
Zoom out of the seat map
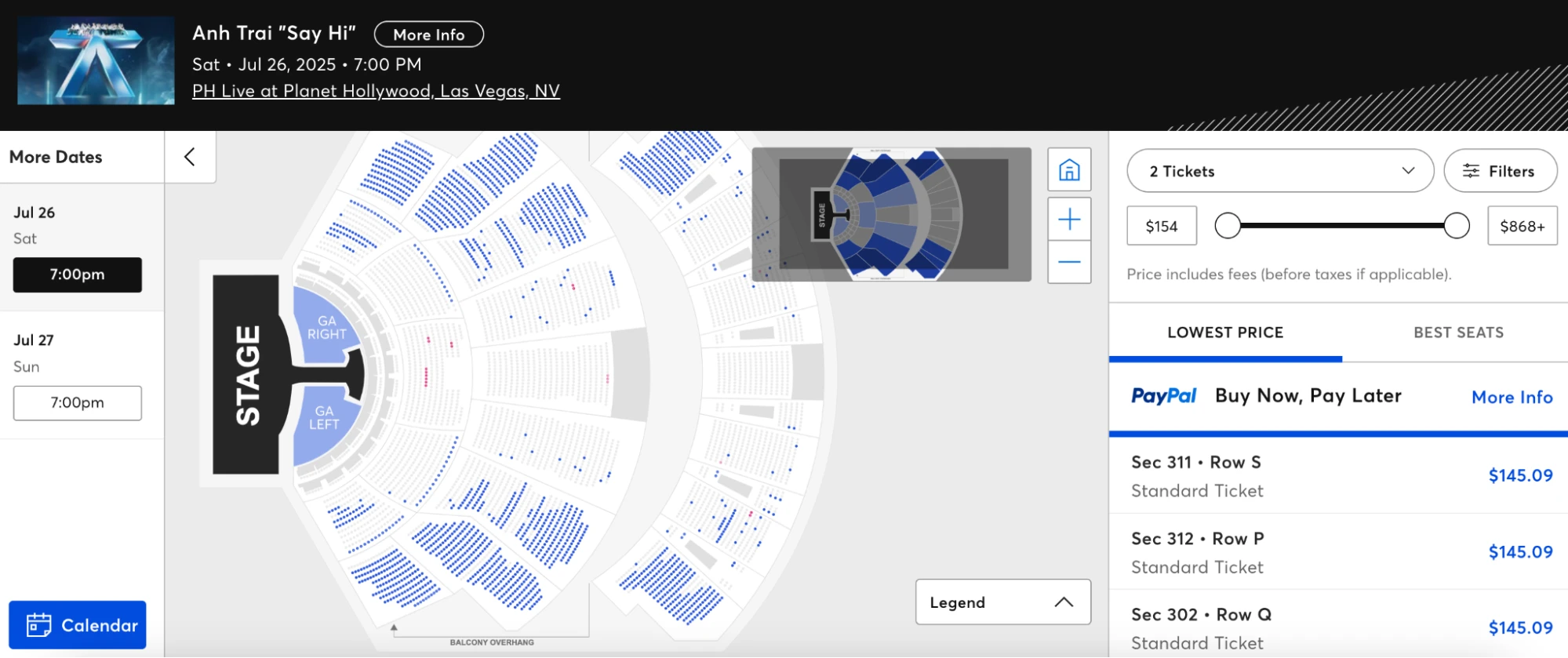tap(1069, 261)
